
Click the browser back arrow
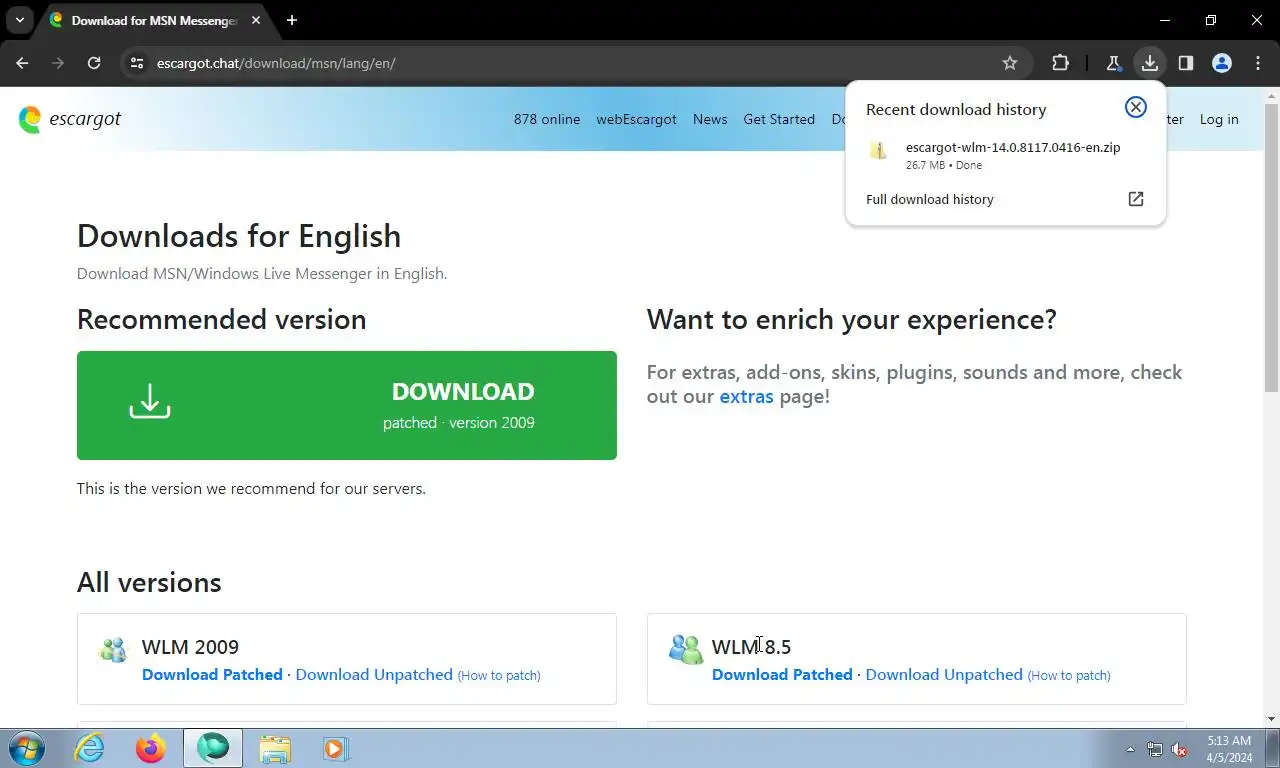[x=22, y=63]
